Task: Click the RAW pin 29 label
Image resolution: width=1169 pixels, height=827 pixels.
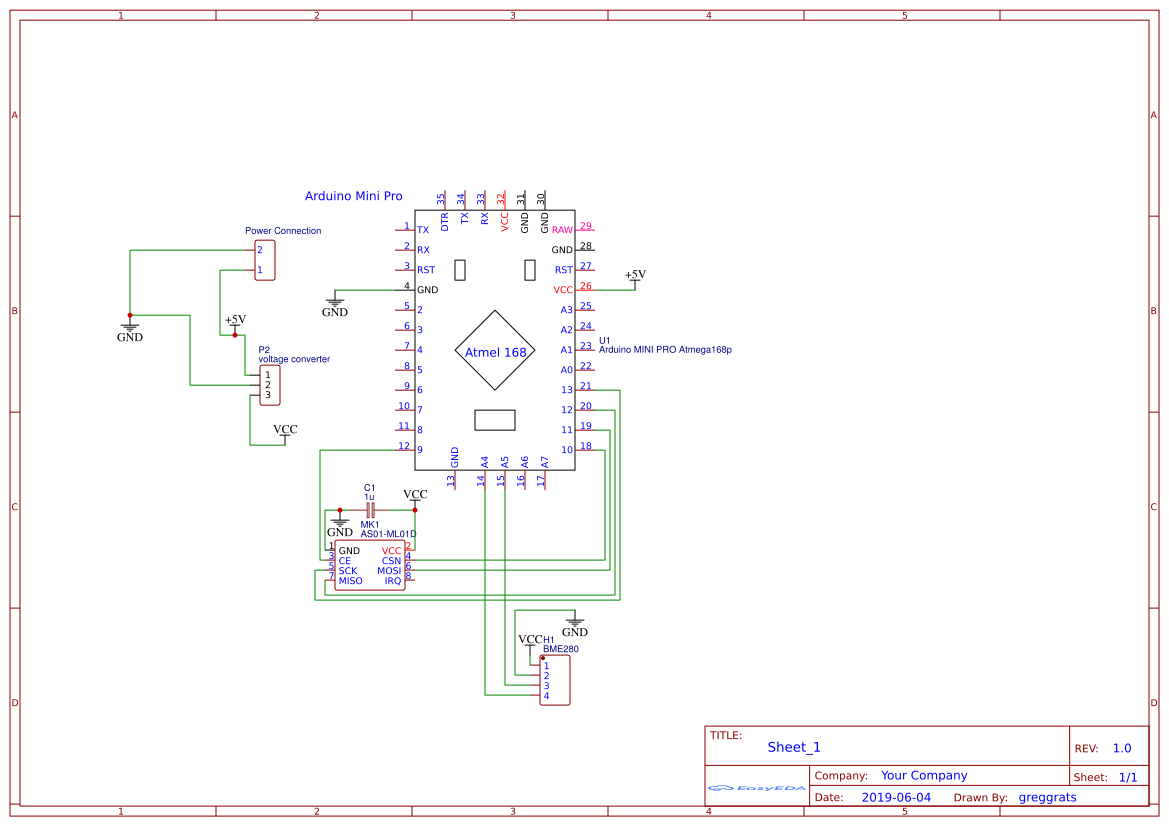Action: tap(562, 230)
